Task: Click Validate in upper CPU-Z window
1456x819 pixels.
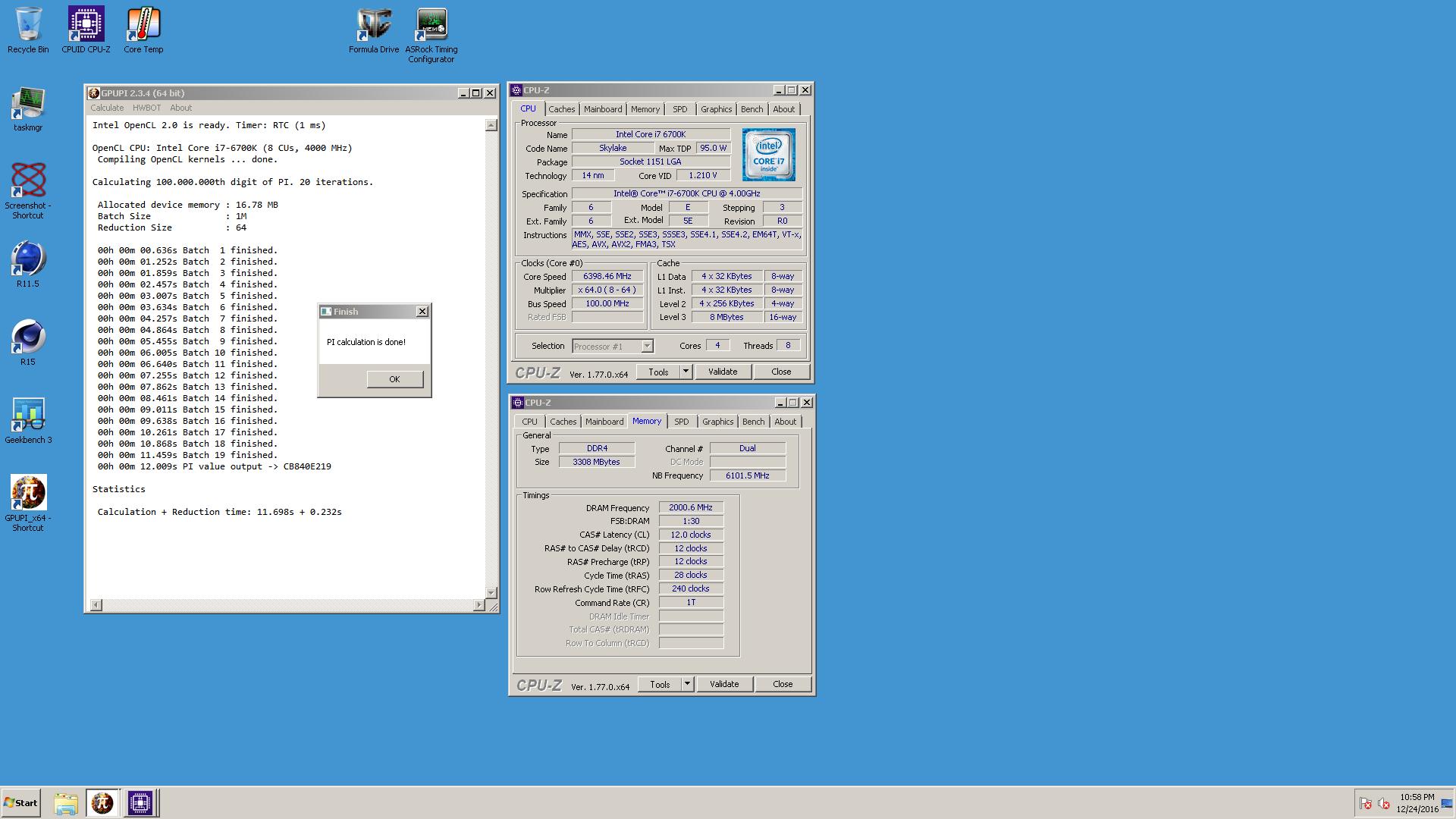Action: pos(723,372)
